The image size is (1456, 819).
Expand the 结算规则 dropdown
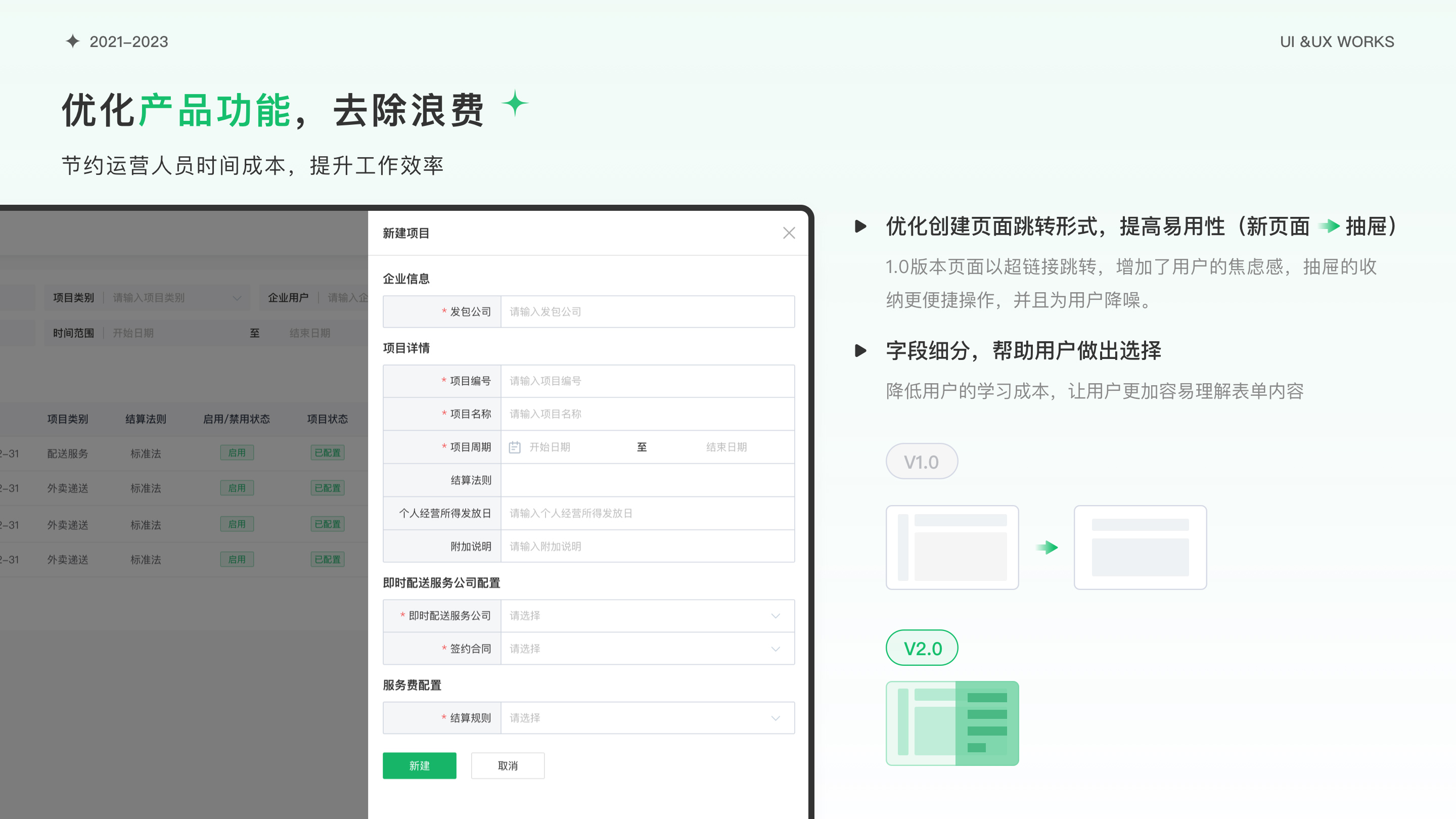(647, 718)
